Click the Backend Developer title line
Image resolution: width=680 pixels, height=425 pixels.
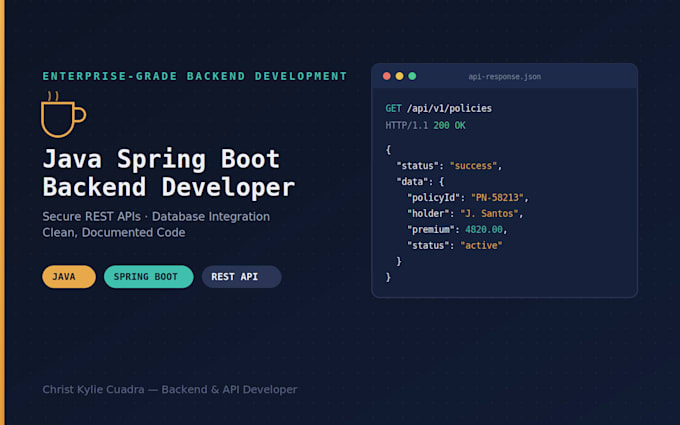[x=168, y=187]
